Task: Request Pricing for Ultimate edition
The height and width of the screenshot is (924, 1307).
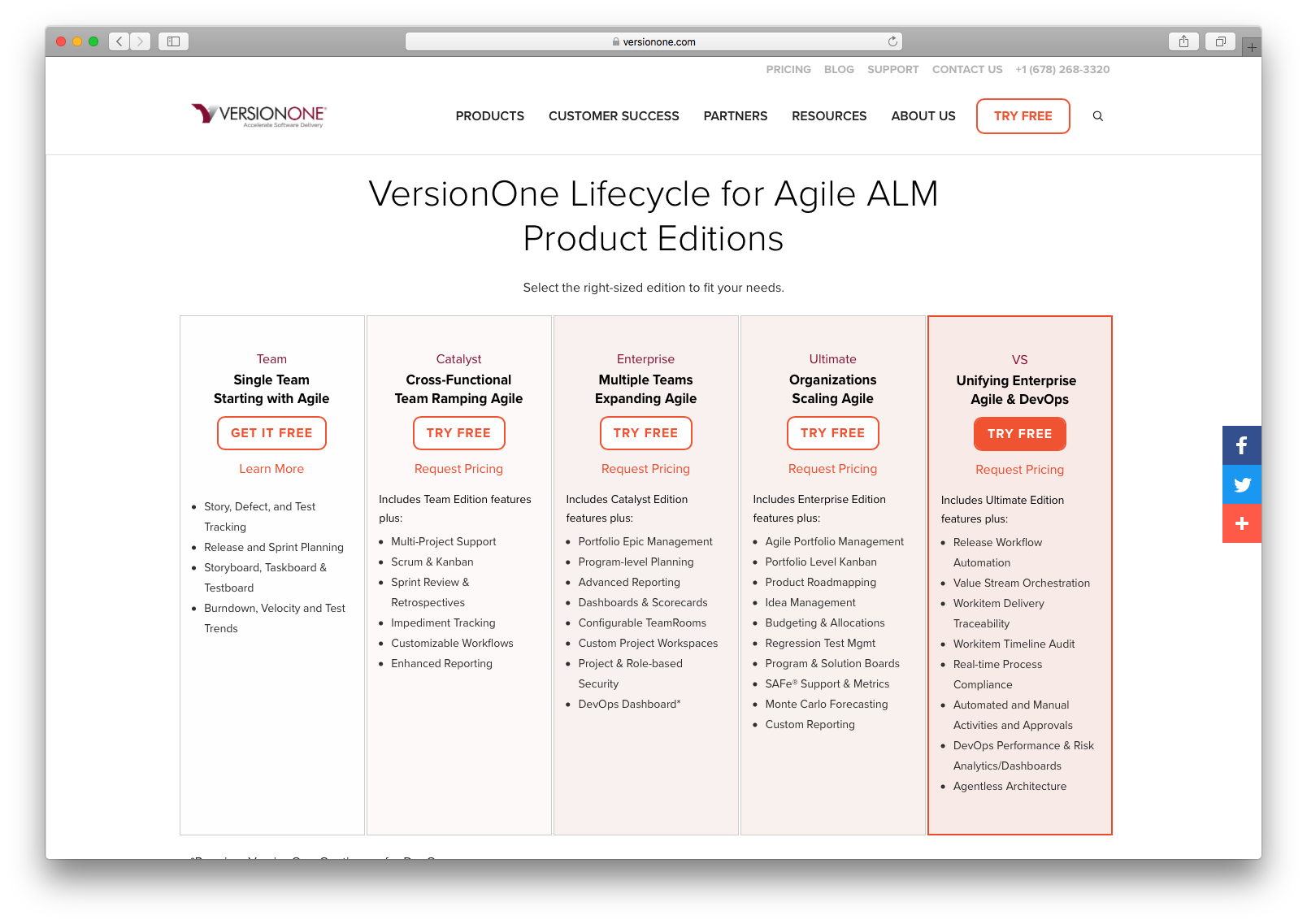Action: click(x=832, y=469)
